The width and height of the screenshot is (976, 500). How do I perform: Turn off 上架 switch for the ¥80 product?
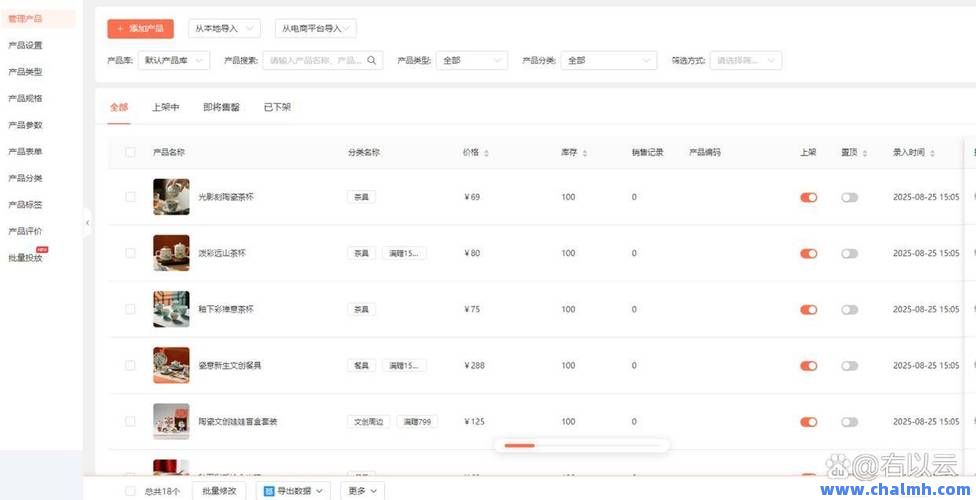[x=809, y=253]
